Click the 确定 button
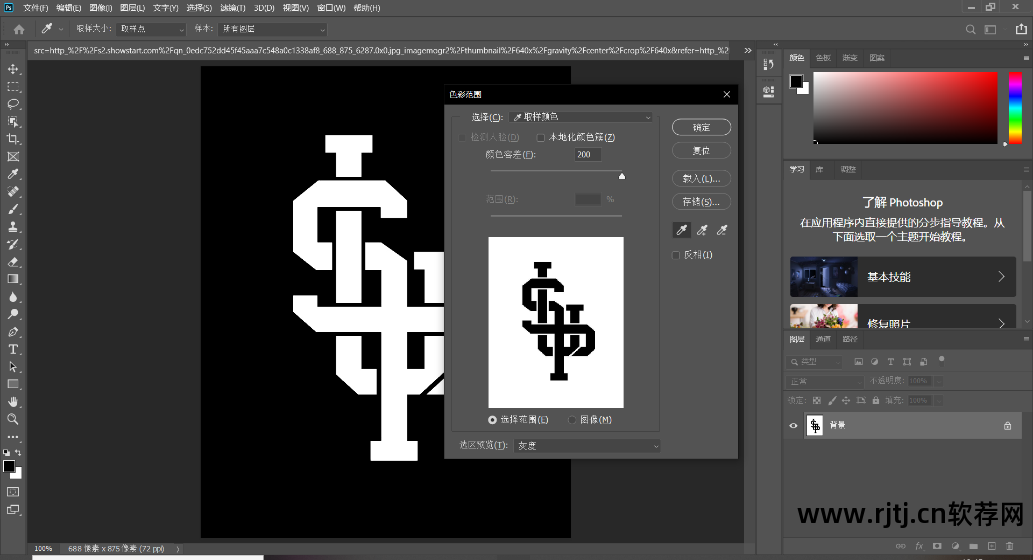1033x560 pixels. click(702, 127)
